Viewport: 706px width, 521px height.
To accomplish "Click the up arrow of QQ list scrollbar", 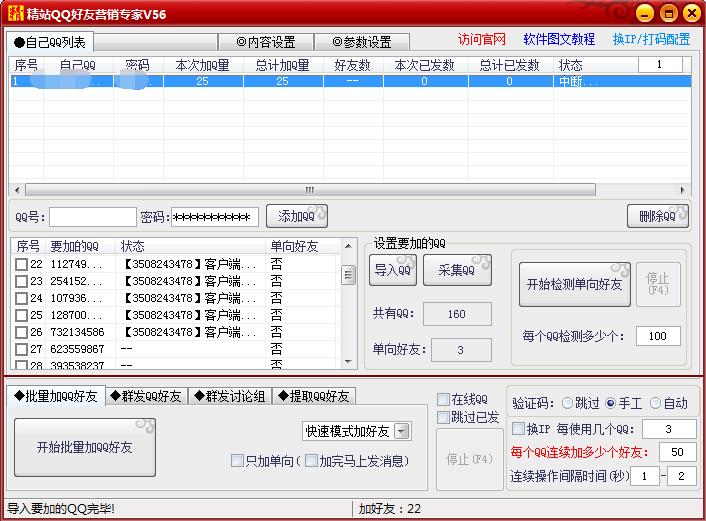I will point(348,246).
